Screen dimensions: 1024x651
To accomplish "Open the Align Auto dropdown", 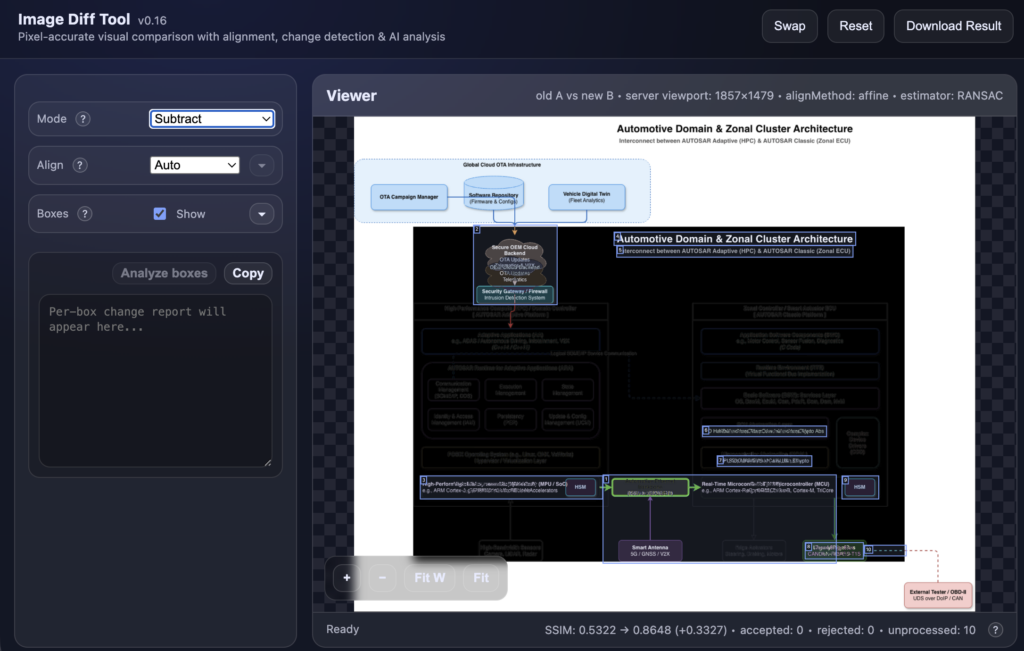I will point(195,165).
